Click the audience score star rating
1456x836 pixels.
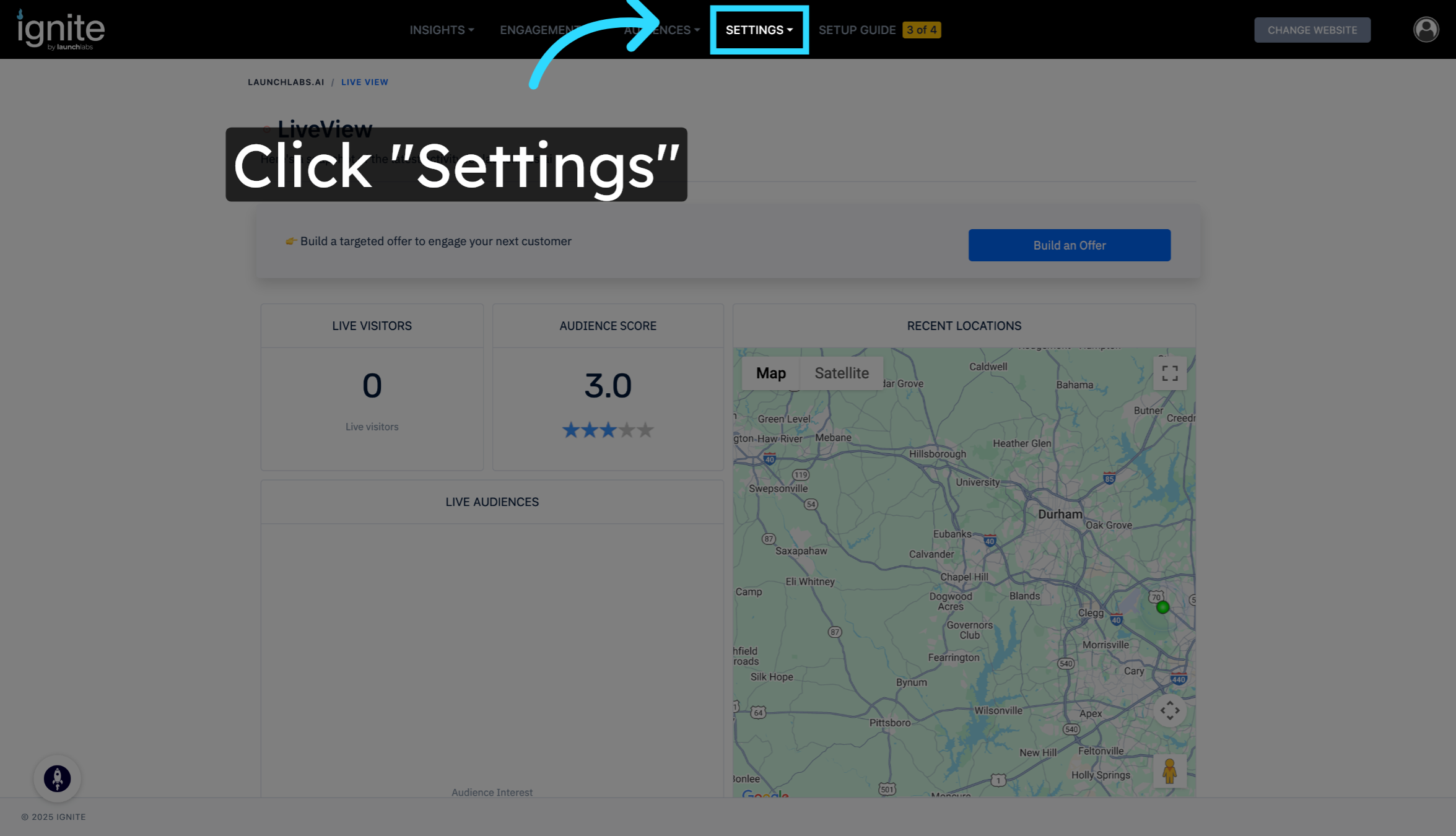608,430
